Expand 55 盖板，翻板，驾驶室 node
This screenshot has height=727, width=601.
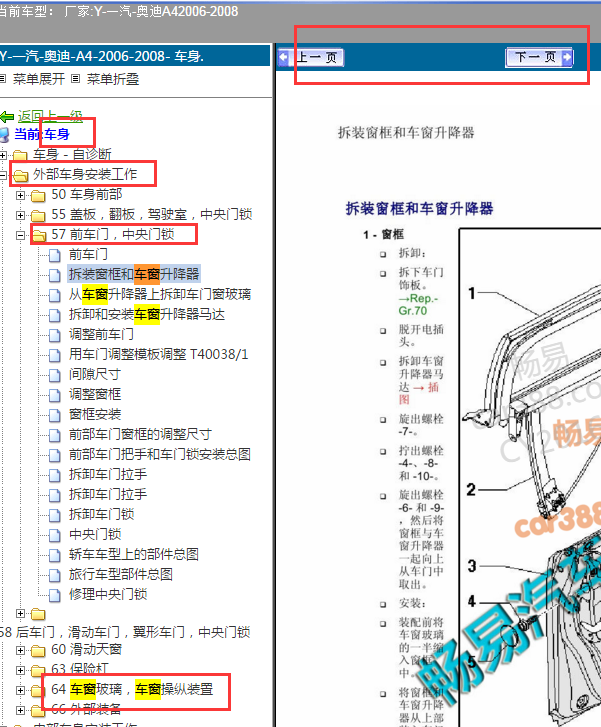[20, 215]
